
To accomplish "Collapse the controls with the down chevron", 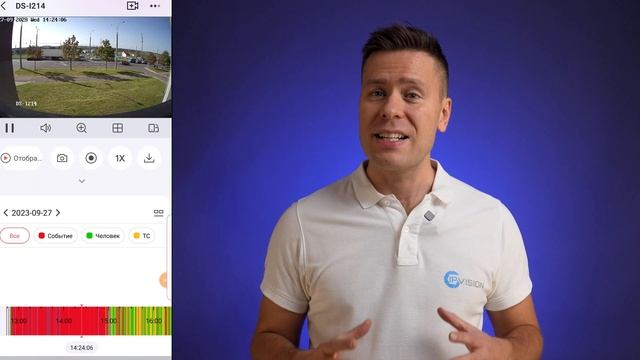I will click(x=82, y=181).
